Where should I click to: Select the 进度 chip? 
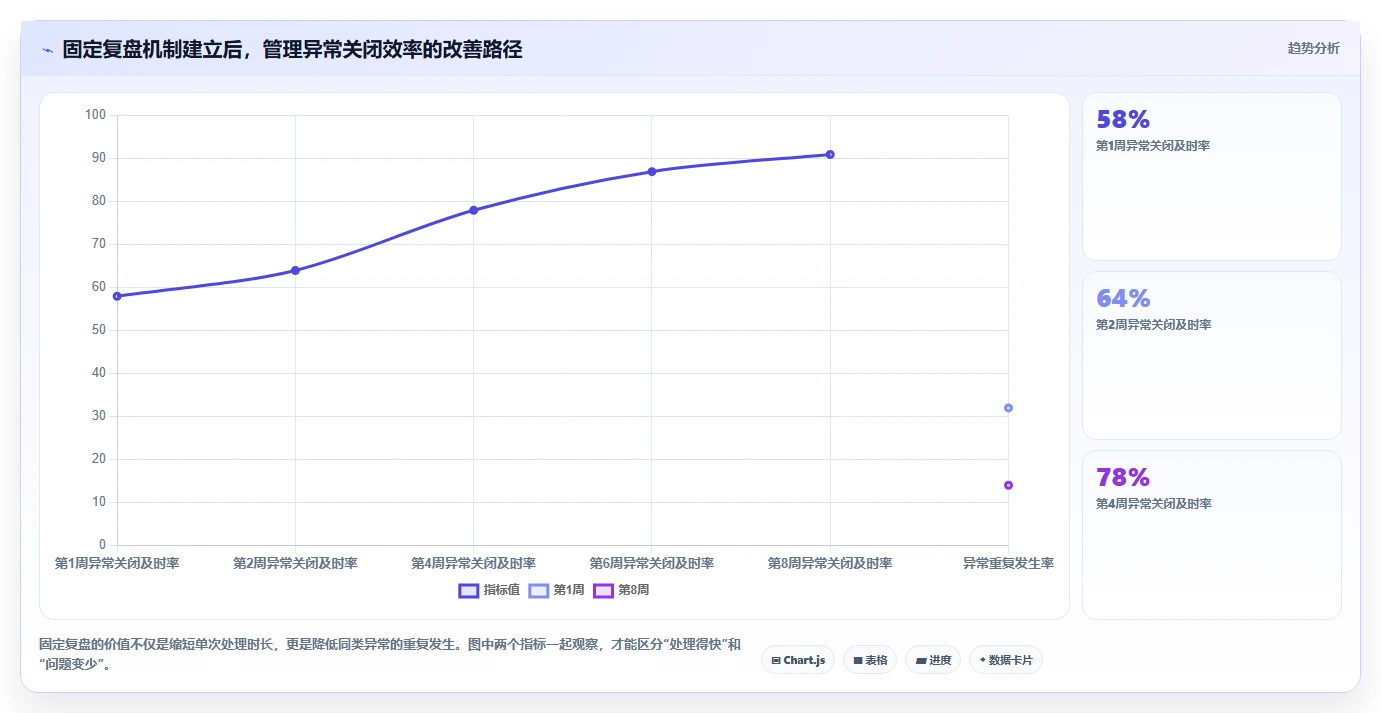tap(933, 660)
